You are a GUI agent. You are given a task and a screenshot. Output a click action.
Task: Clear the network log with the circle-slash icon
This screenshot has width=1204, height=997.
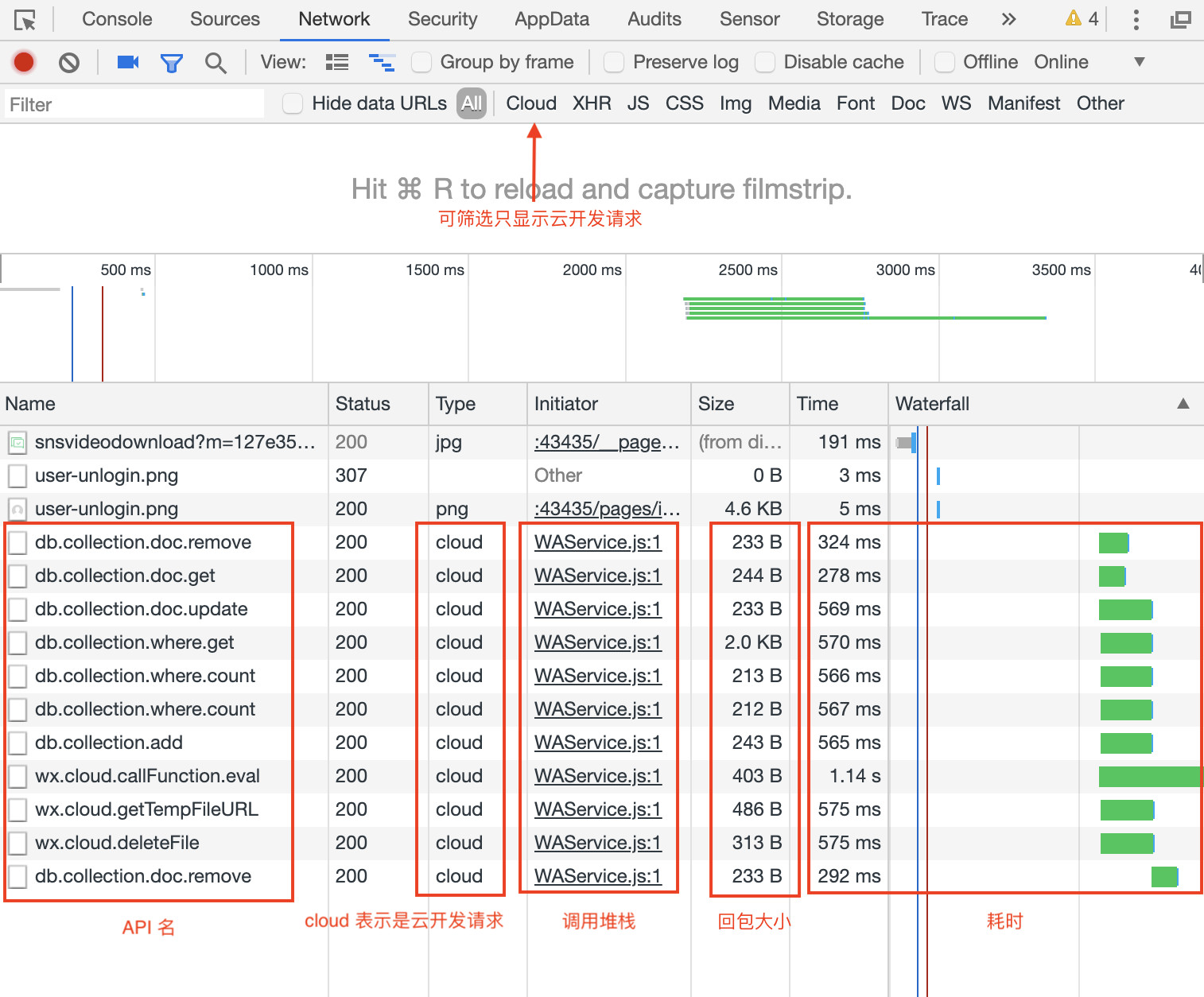pyautogui.click(x=69, y=62)
